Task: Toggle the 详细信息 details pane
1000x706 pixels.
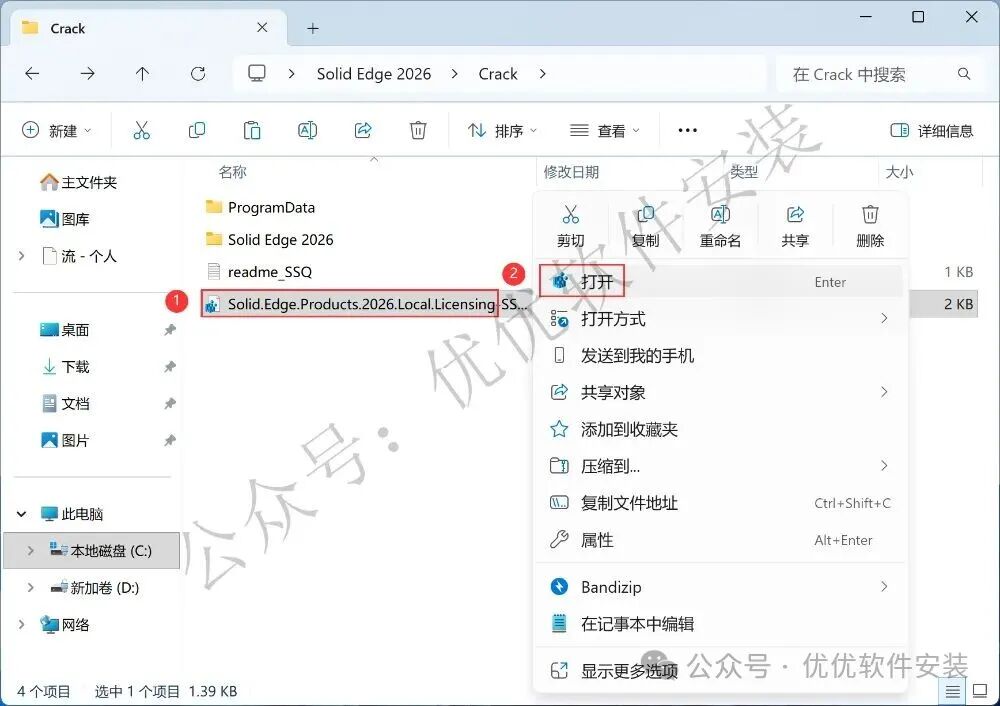Action: tap(932, 131)
